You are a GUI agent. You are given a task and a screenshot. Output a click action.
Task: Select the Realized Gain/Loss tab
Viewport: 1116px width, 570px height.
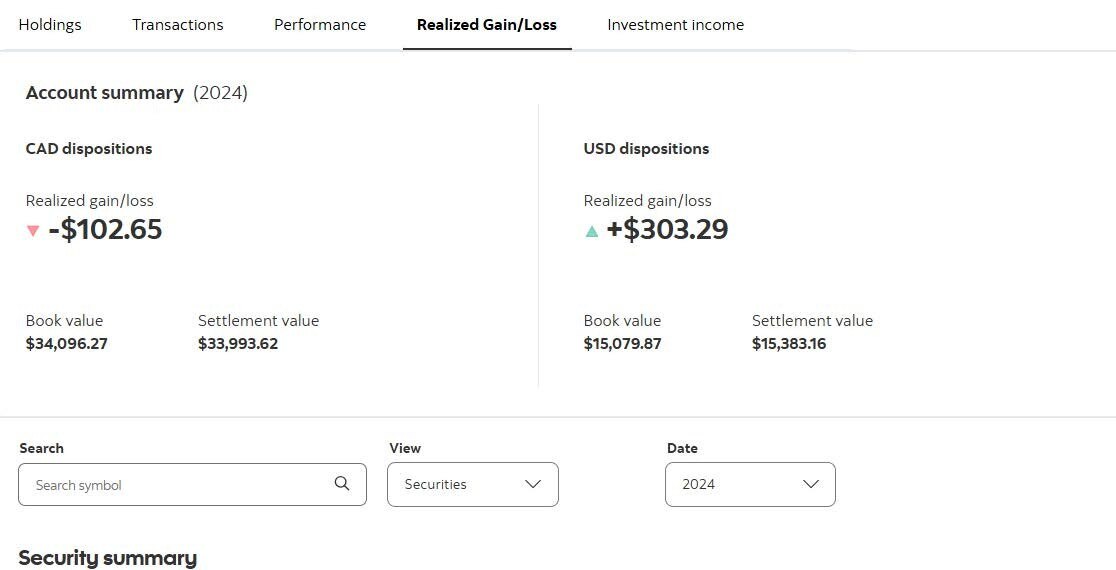[487, 25]
